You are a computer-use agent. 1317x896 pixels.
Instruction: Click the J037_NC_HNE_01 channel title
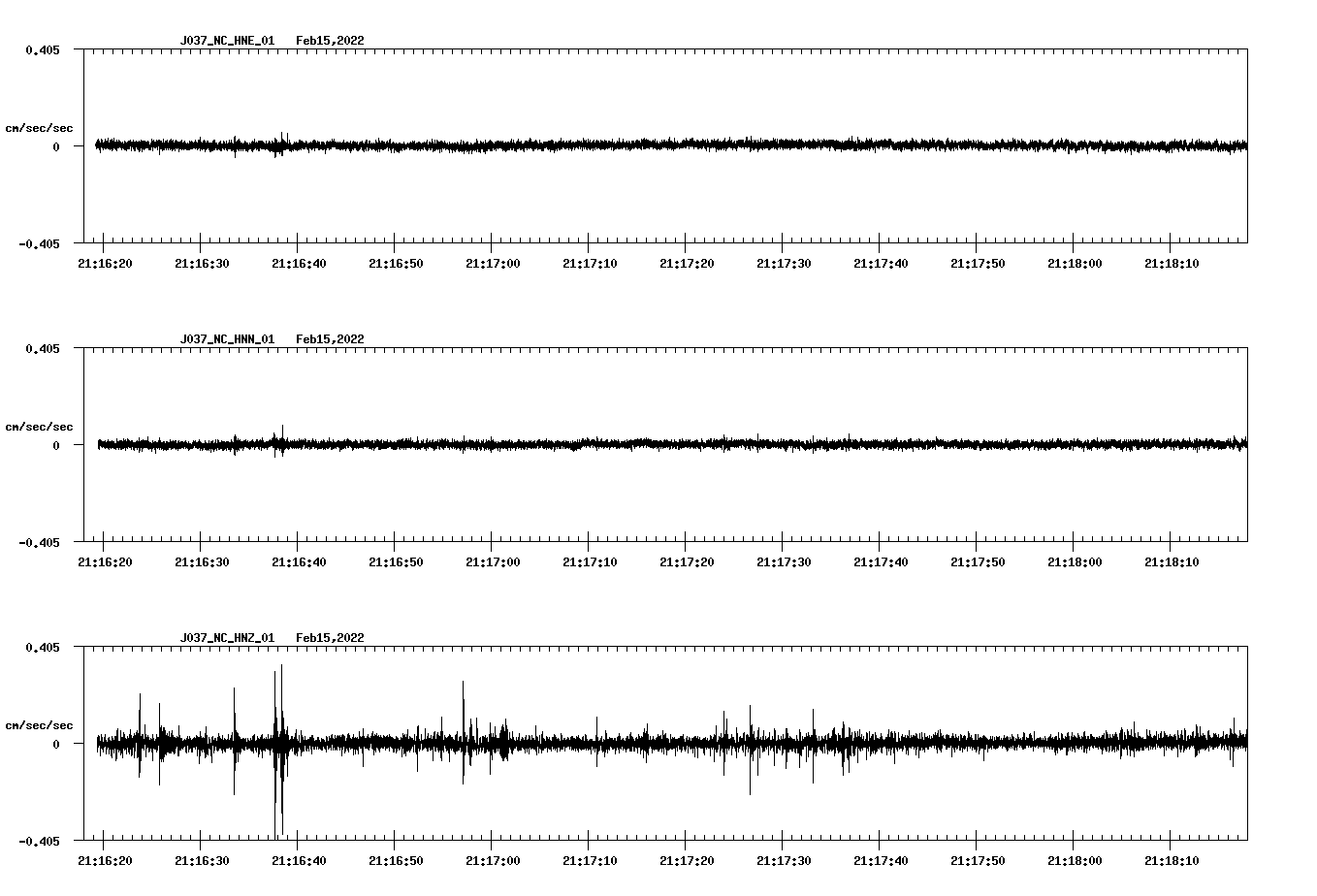click(227, 41)
